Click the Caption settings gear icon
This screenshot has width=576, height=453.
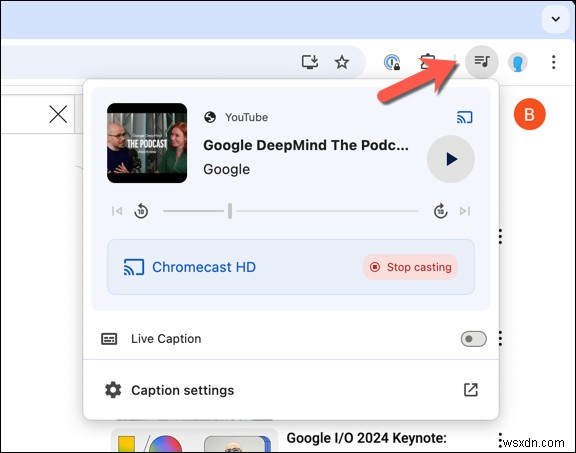[113, 390]
